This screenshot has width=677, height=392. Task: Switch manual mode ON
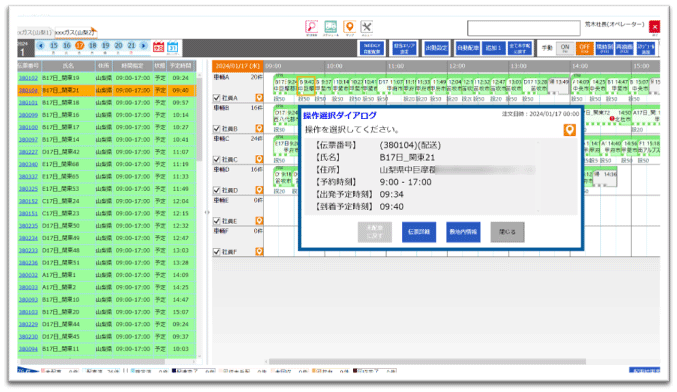(x=565, y=48)
